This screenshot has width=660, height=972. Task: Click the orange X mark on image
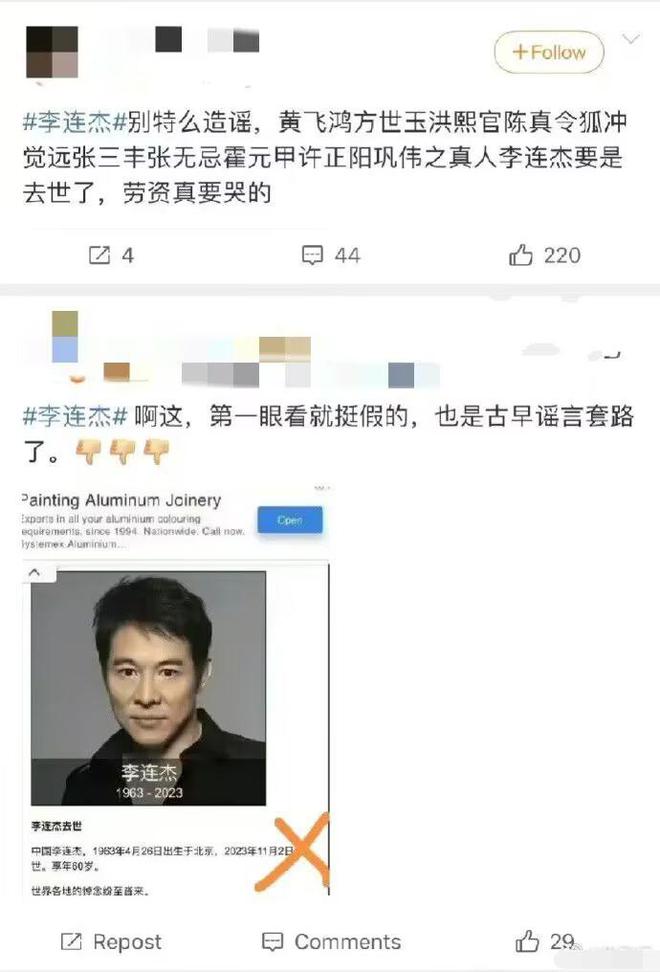click(294, 851)
